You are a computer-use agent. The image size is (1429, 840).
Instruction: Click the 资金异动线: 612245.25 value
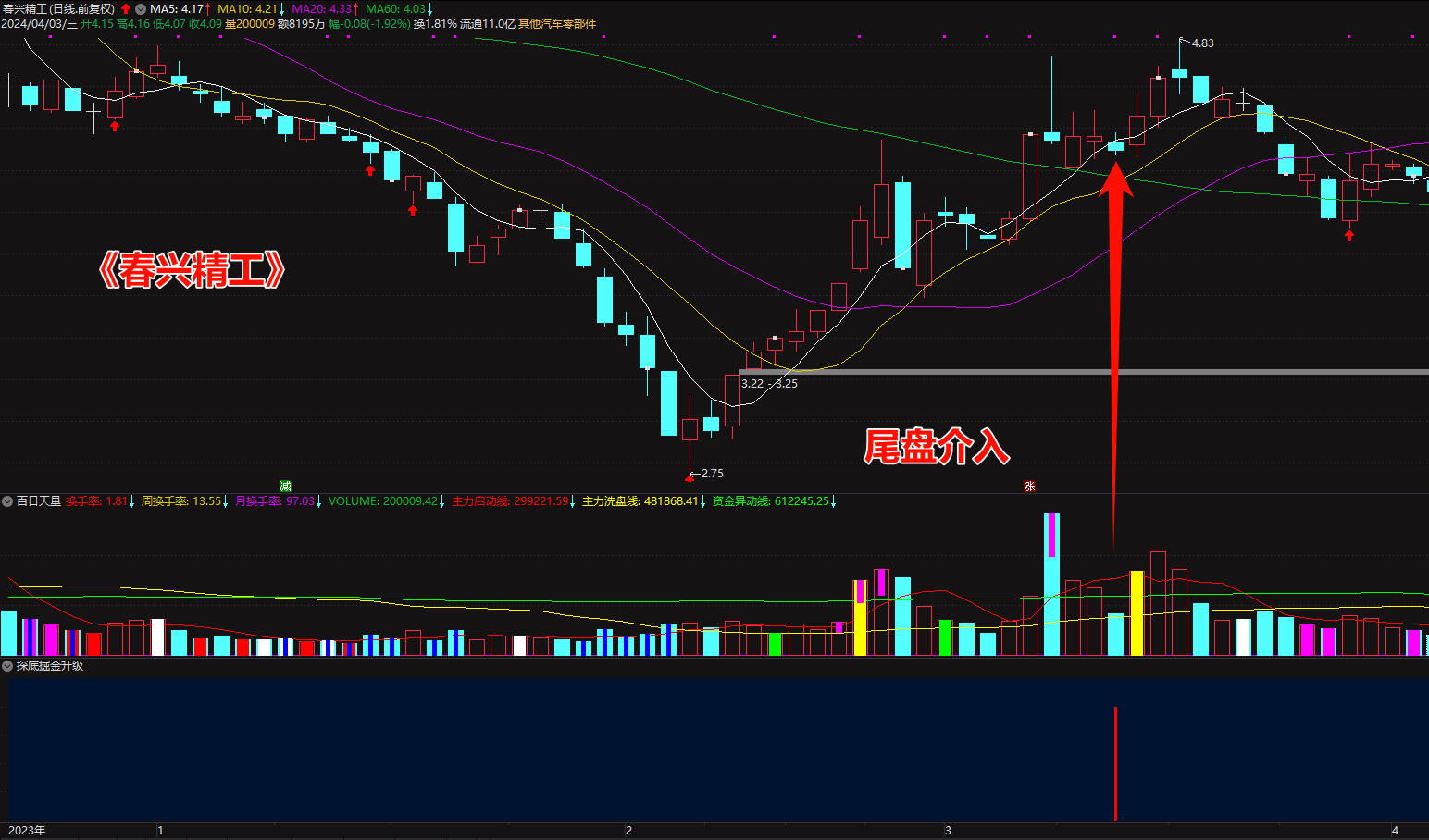pos(771,501)
